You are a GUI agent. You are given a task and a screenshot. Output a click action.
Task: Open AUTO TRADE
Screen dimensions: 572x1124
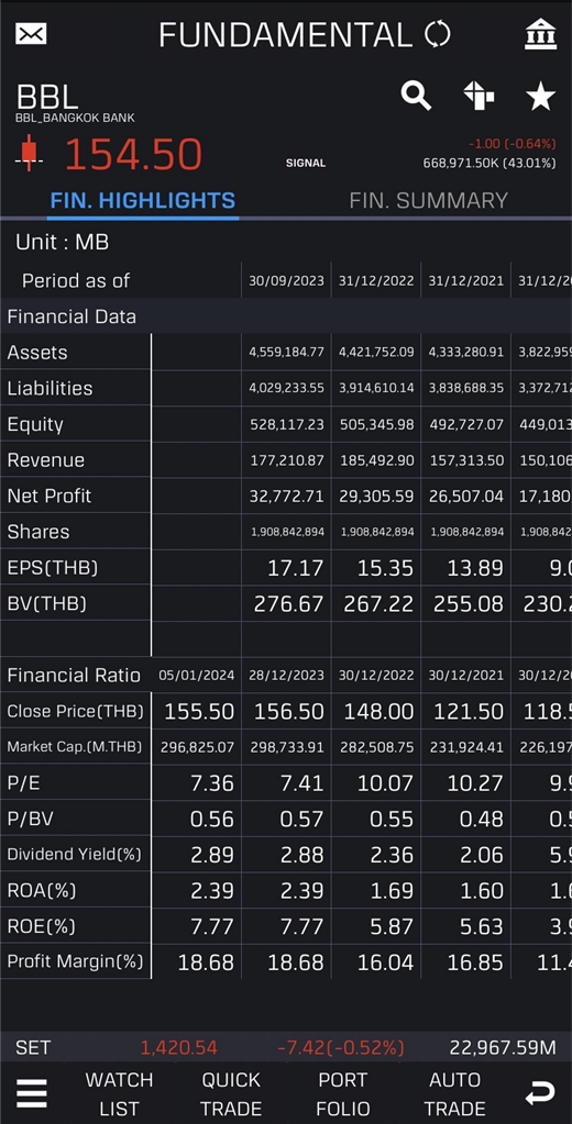tap(454, 1094)
